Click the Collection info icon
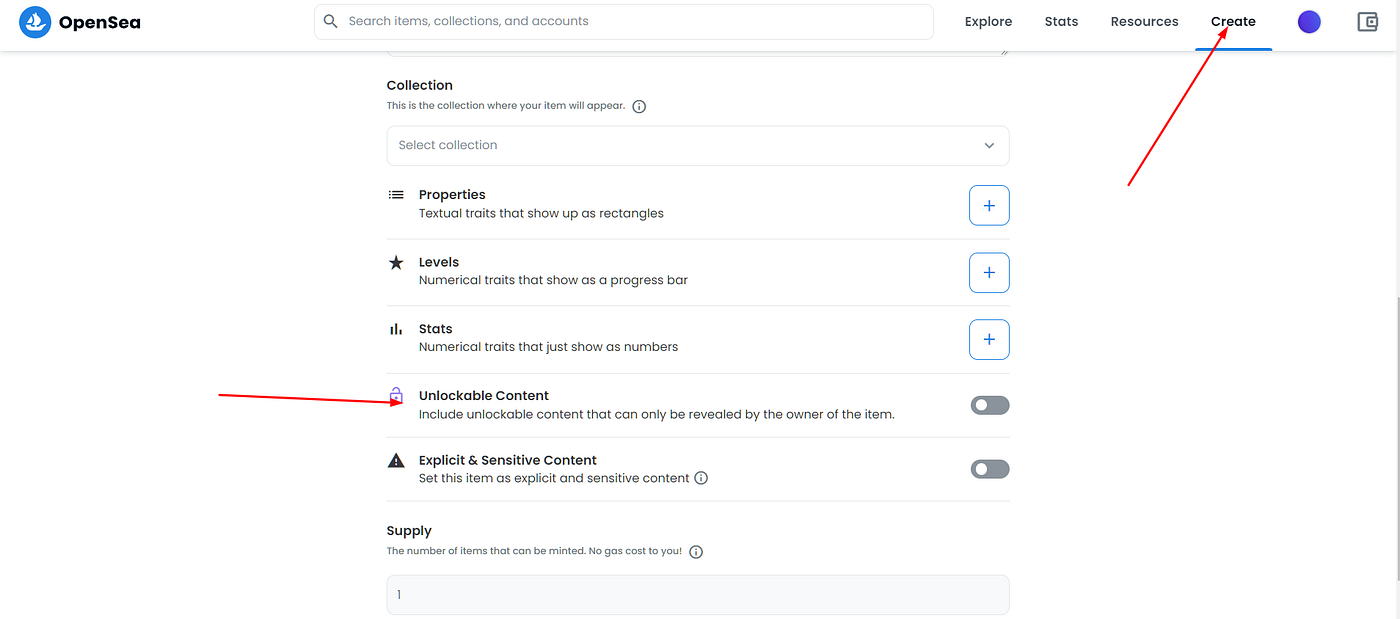1400x619 pixels. point(639,106)
